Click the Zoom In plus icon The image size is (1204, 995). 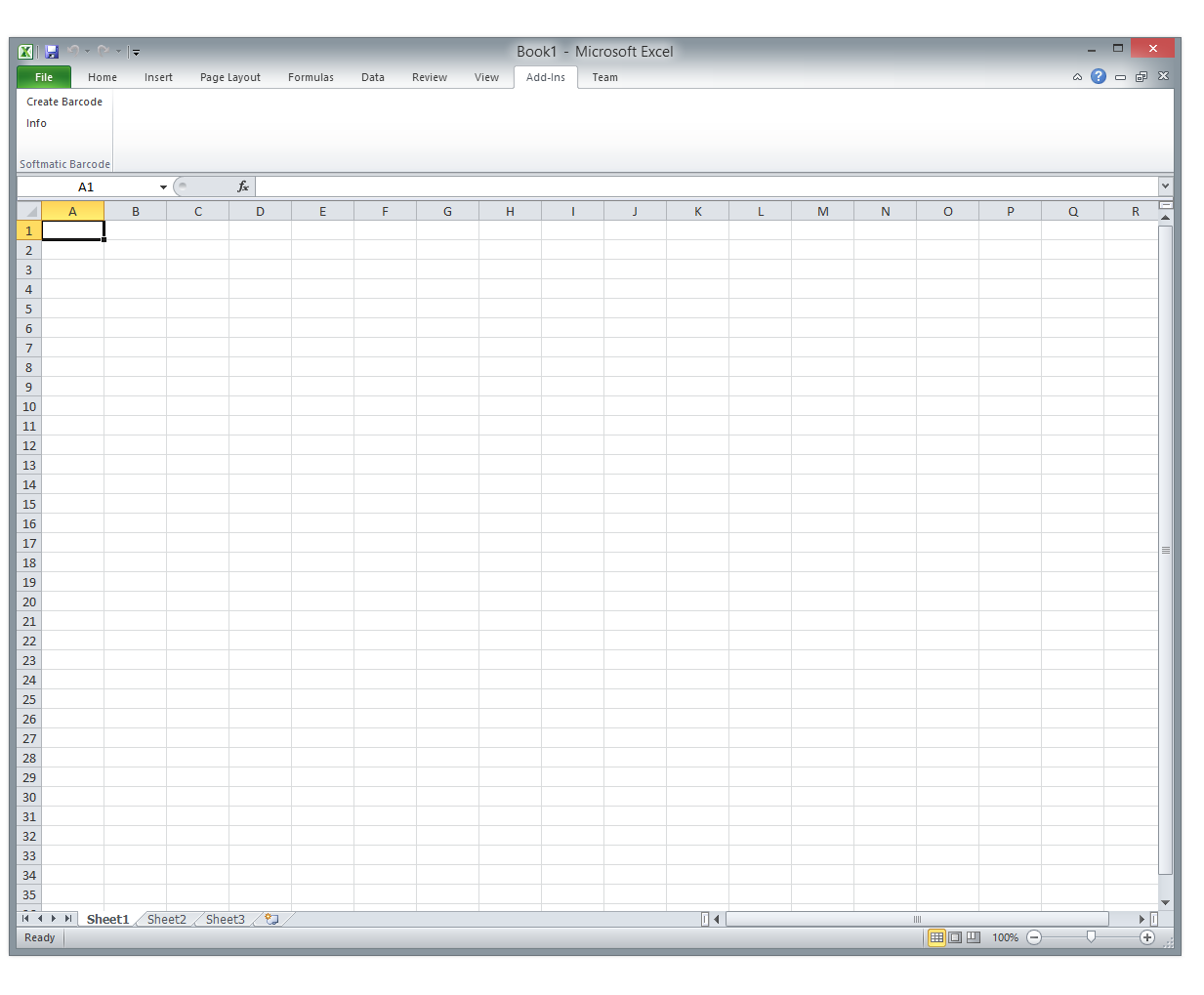[x=1147, y=937]
